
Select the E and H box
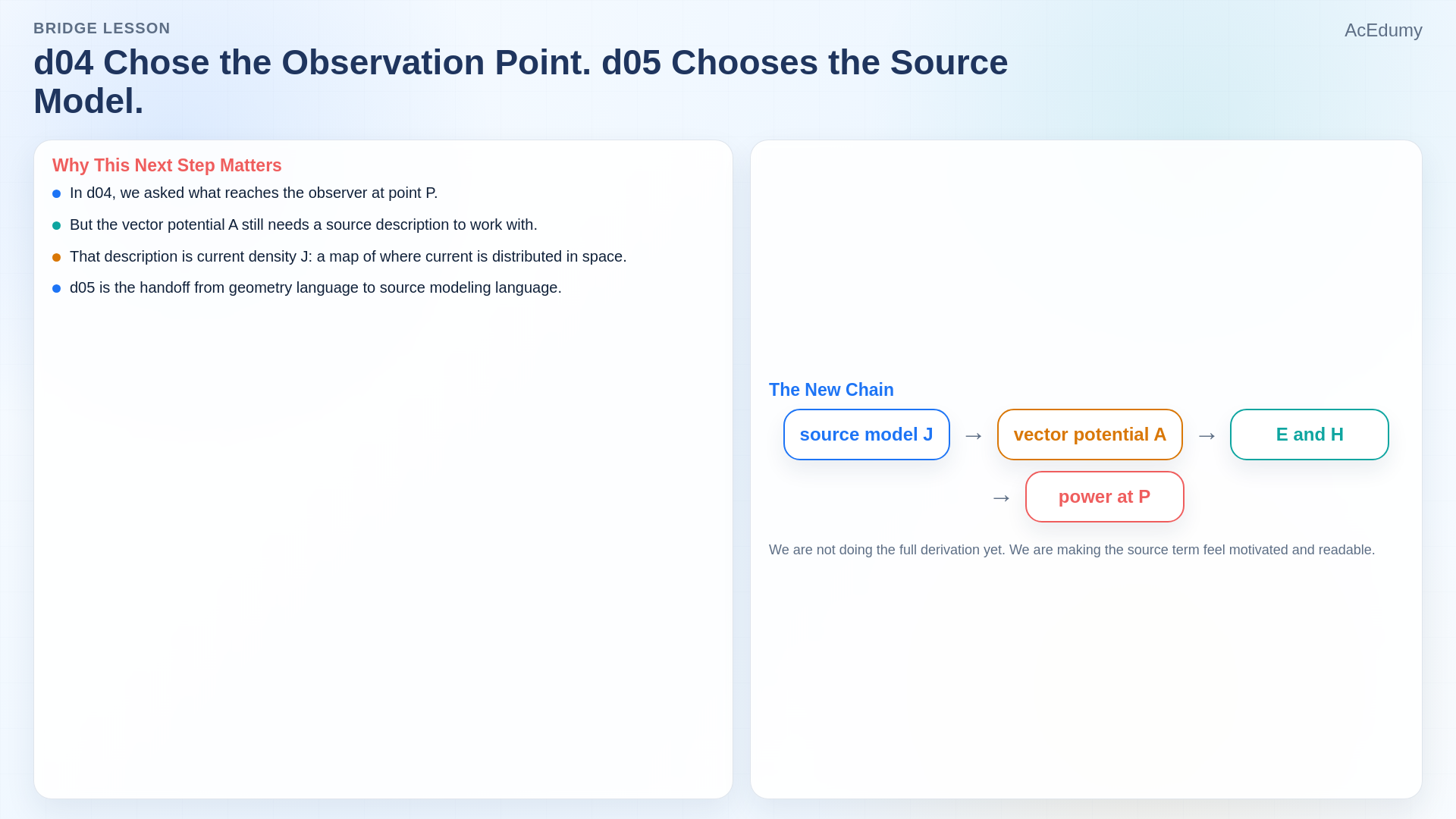coord(1310,435)
